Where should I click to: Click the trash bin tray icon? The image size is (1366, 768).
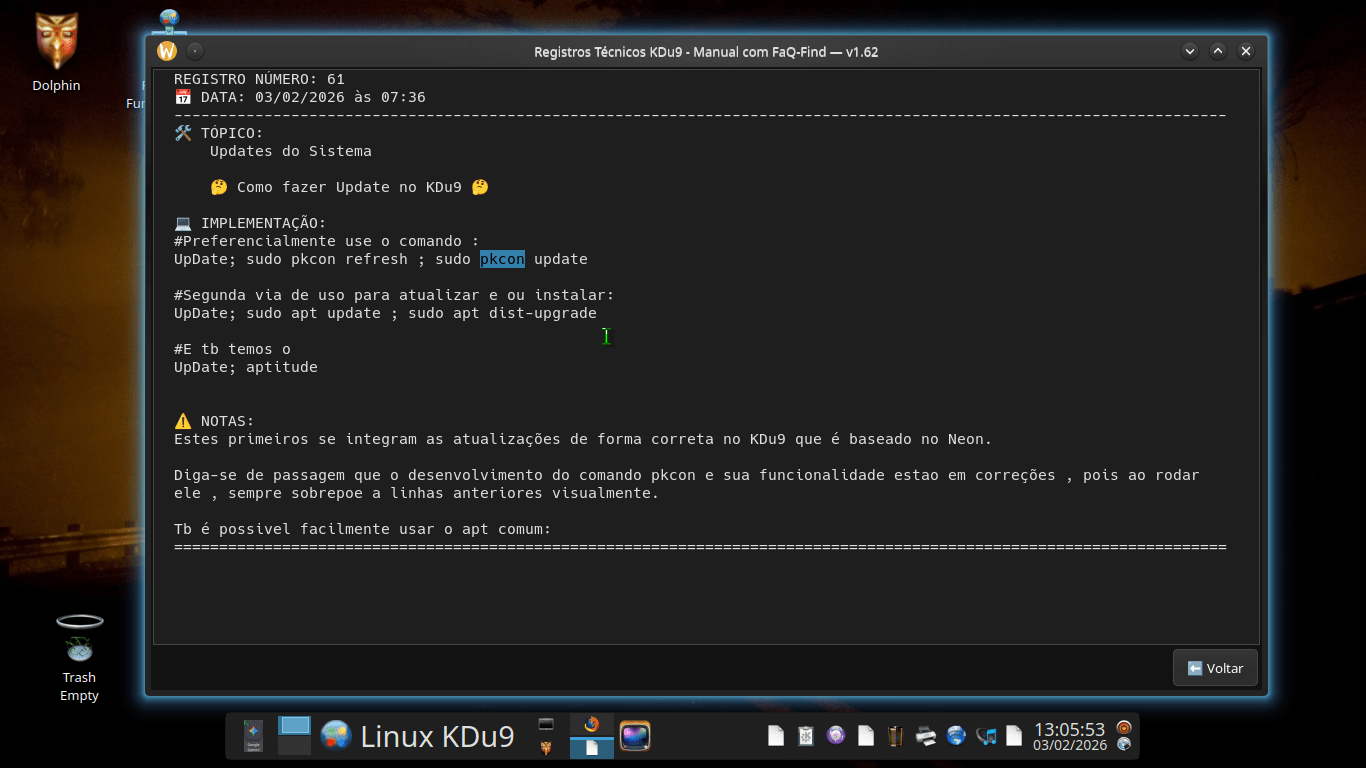[x=896, y=736]
